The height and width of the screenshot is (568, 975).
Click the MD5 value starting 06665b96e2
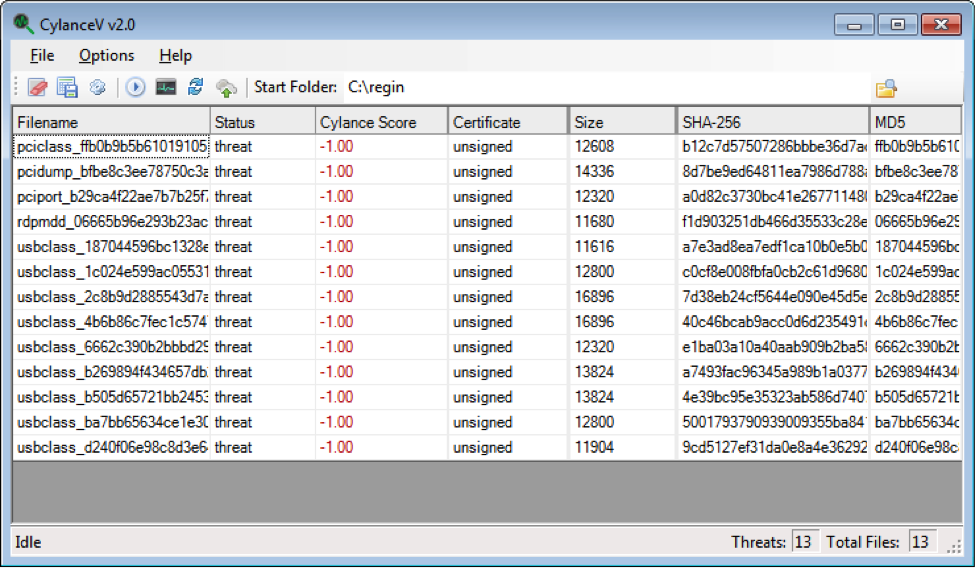click(x=917, y=221)
